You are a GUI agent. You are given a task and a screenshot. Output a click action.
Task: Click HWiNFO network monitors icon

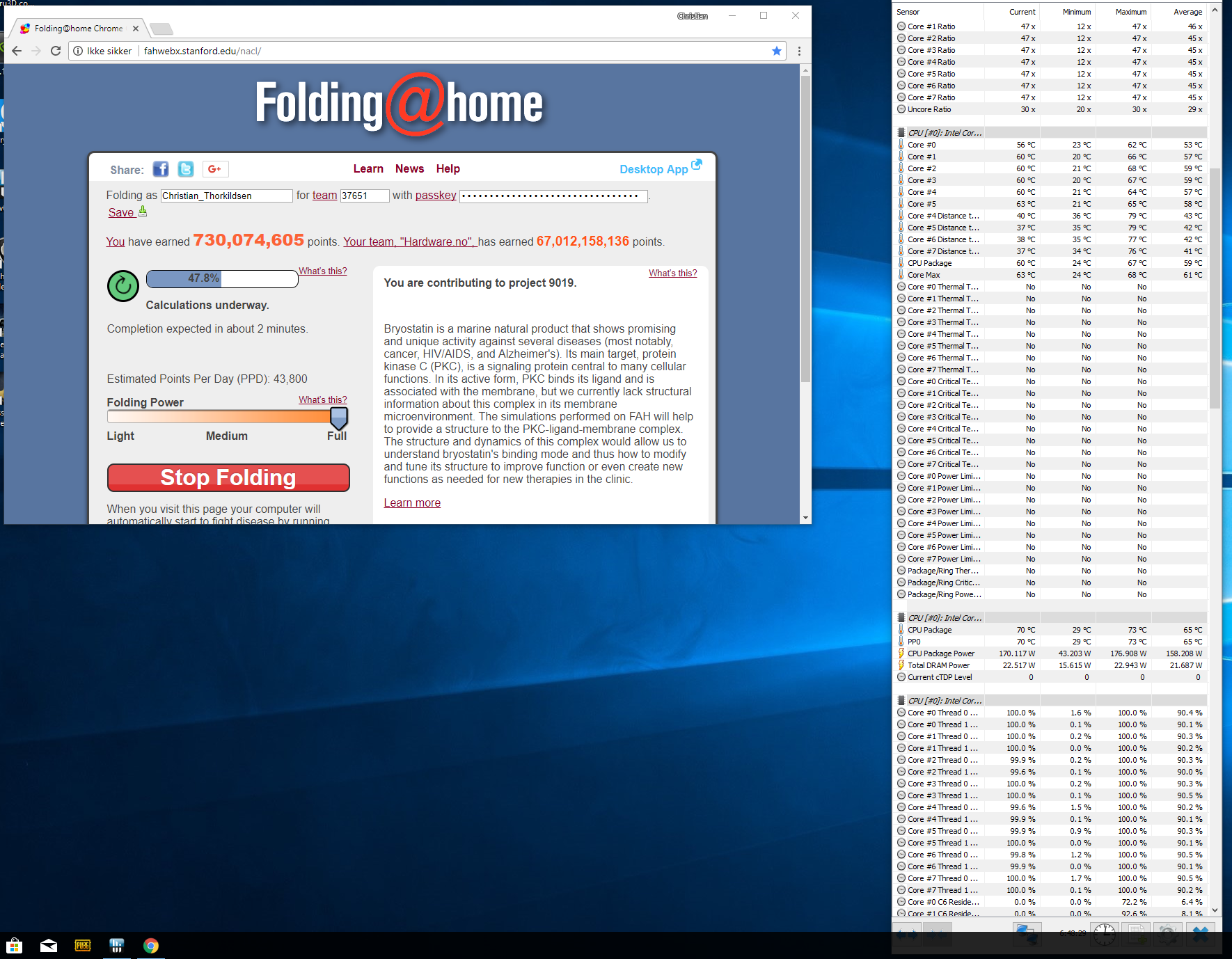(x=1027, y=934)
